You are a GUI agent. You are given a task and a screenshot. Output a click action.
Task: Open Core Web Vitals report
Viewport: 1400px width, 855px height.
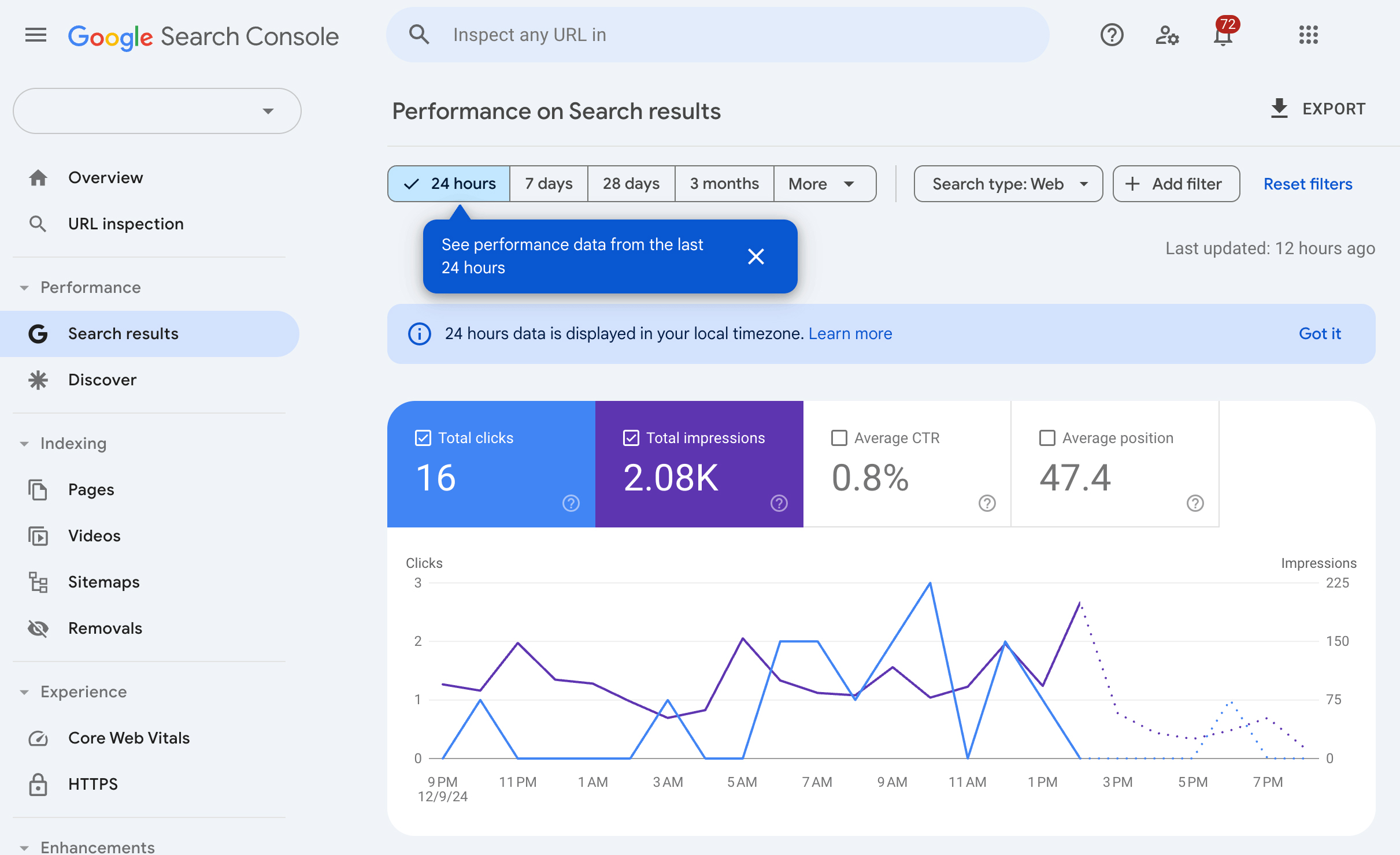(128, 738)
